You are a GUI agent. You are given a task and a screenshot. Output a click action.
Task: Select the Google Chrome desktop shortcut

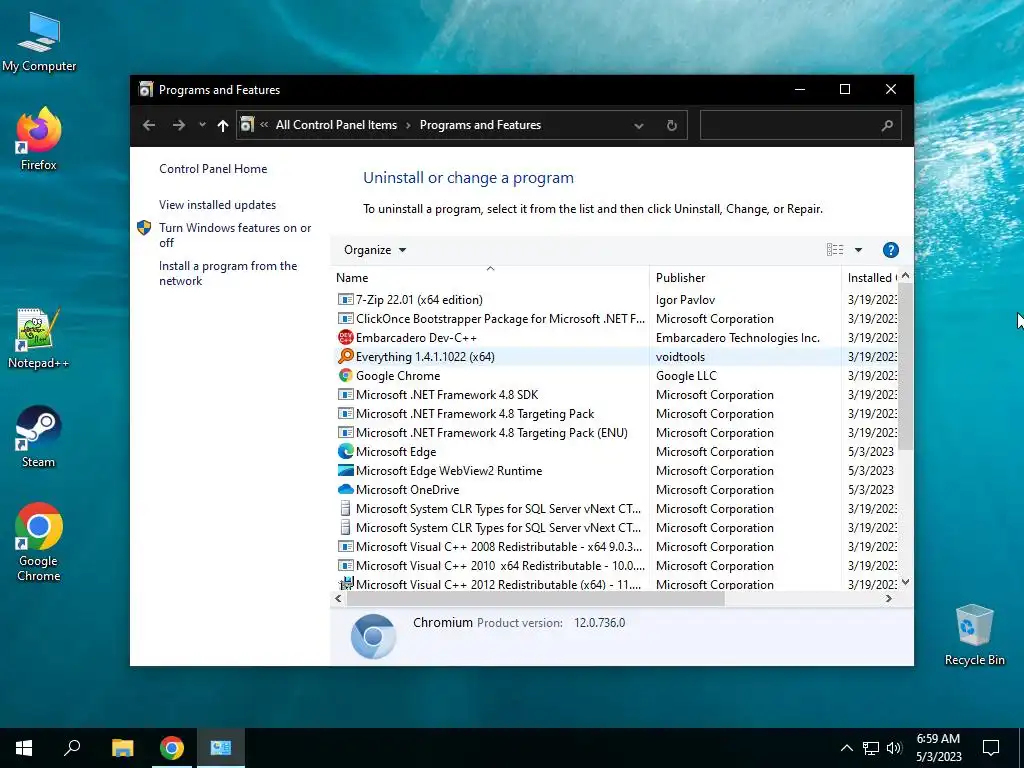39,542
